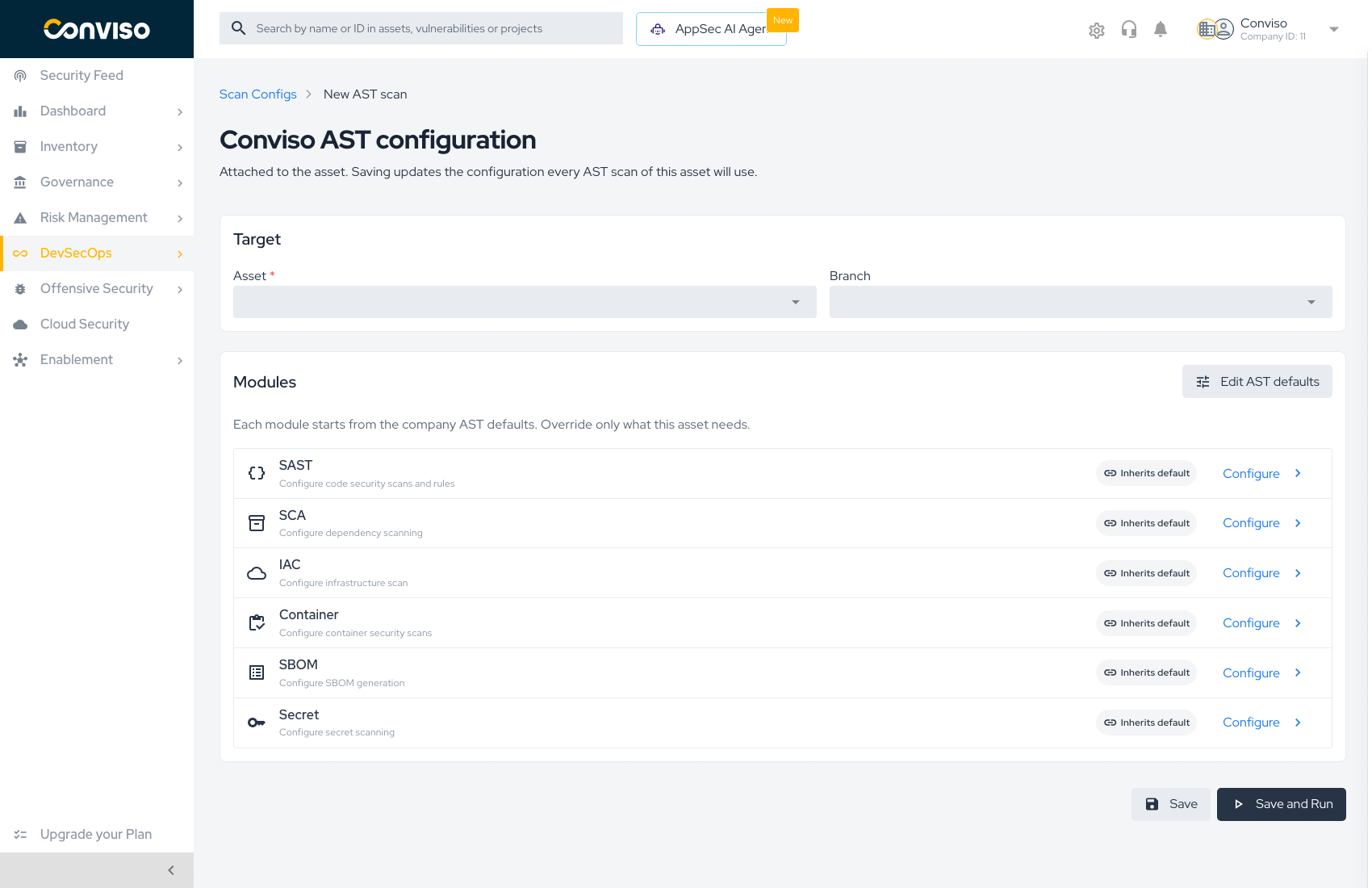Viewport: 1372px width, 888px height.
Task: Configure the Container module
Action: pyautogui.click(x=1262, y=623)
